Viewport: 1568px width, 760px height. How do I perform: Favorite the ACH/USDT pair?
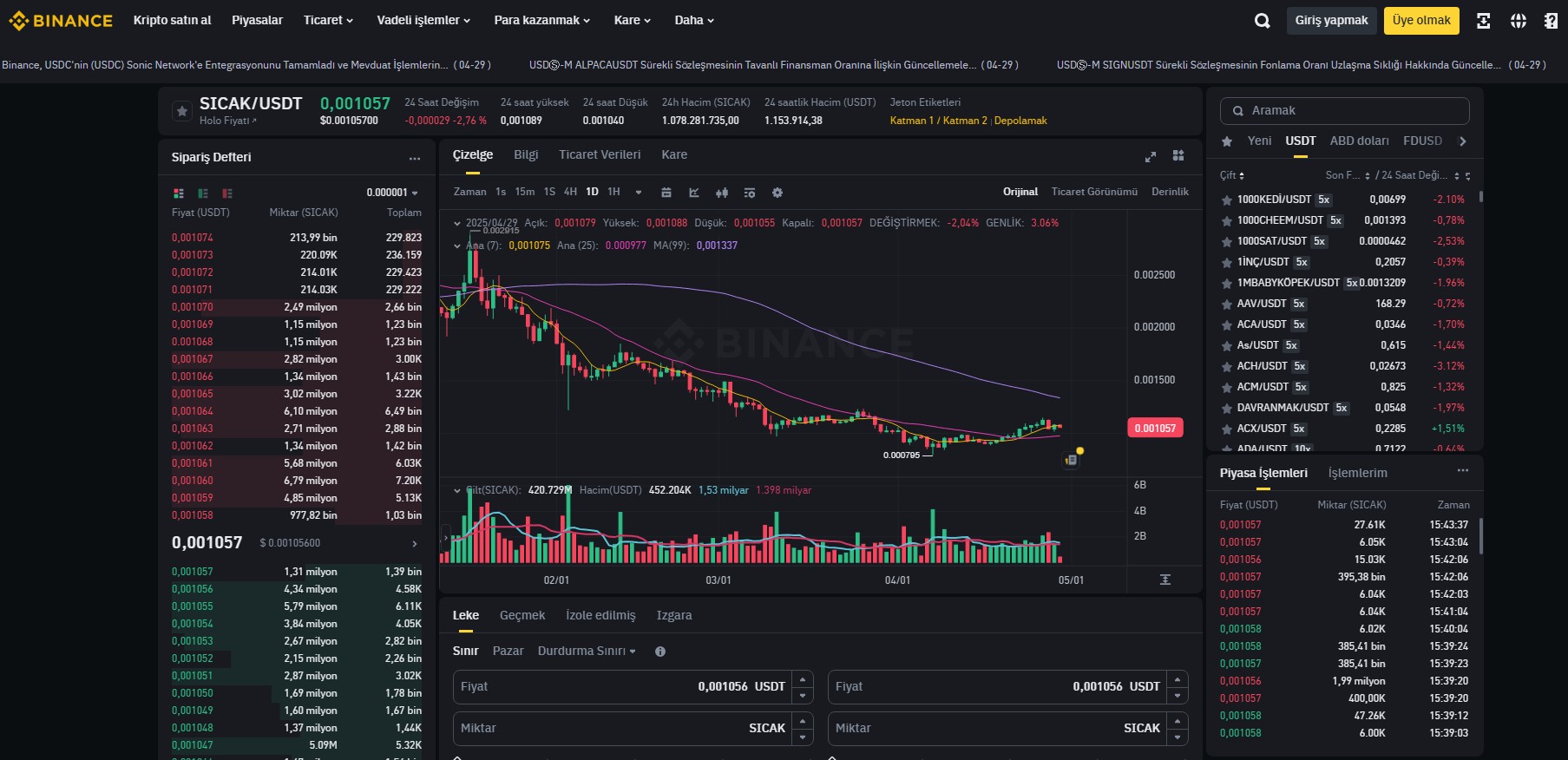click(x=1227, y=366)
